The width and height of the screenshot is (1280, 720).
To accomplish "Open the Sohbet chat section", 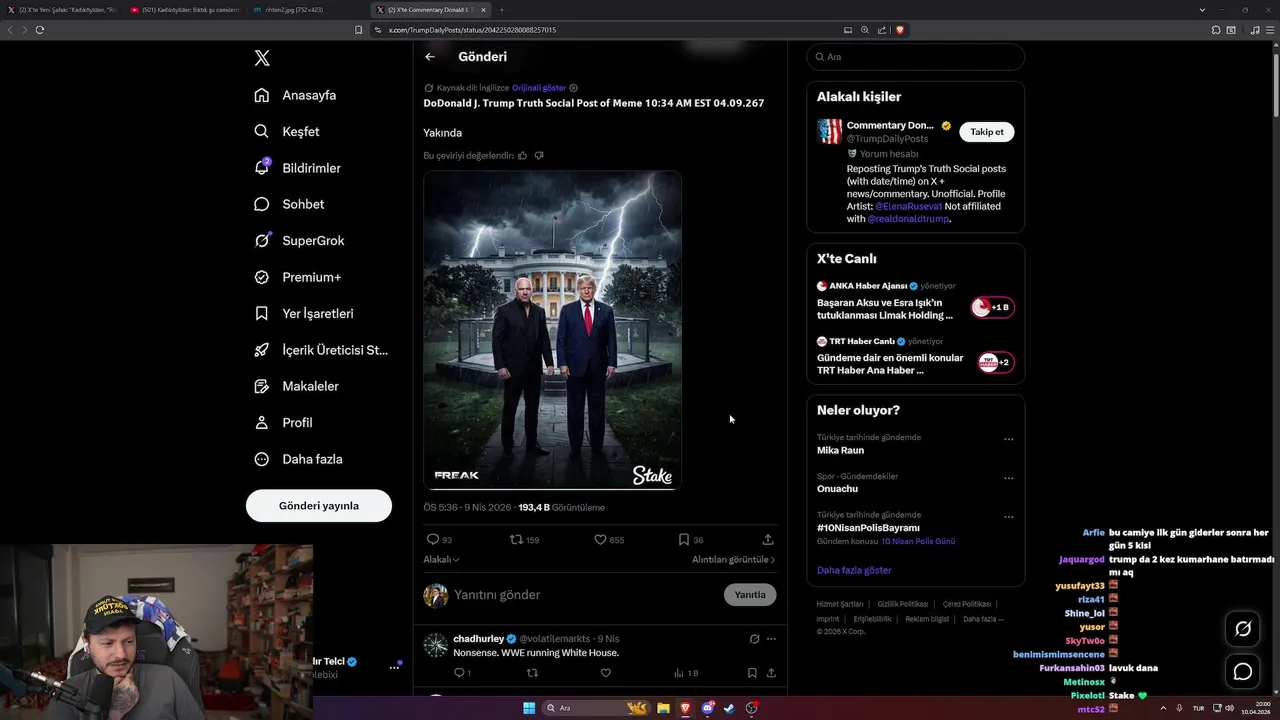I will (289, 204).
